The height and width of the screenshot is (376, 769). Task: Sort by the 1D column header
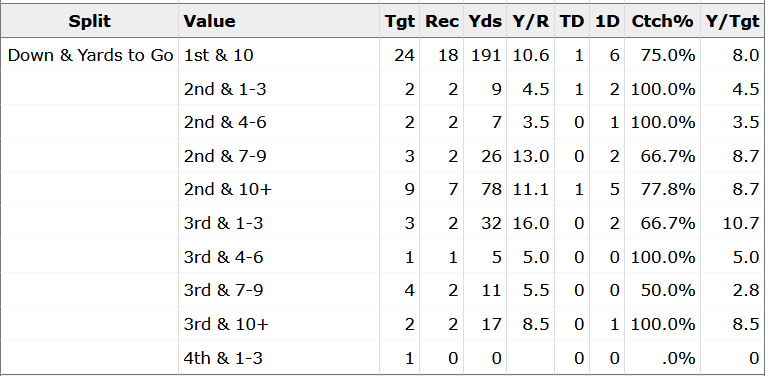pos(607,21)
